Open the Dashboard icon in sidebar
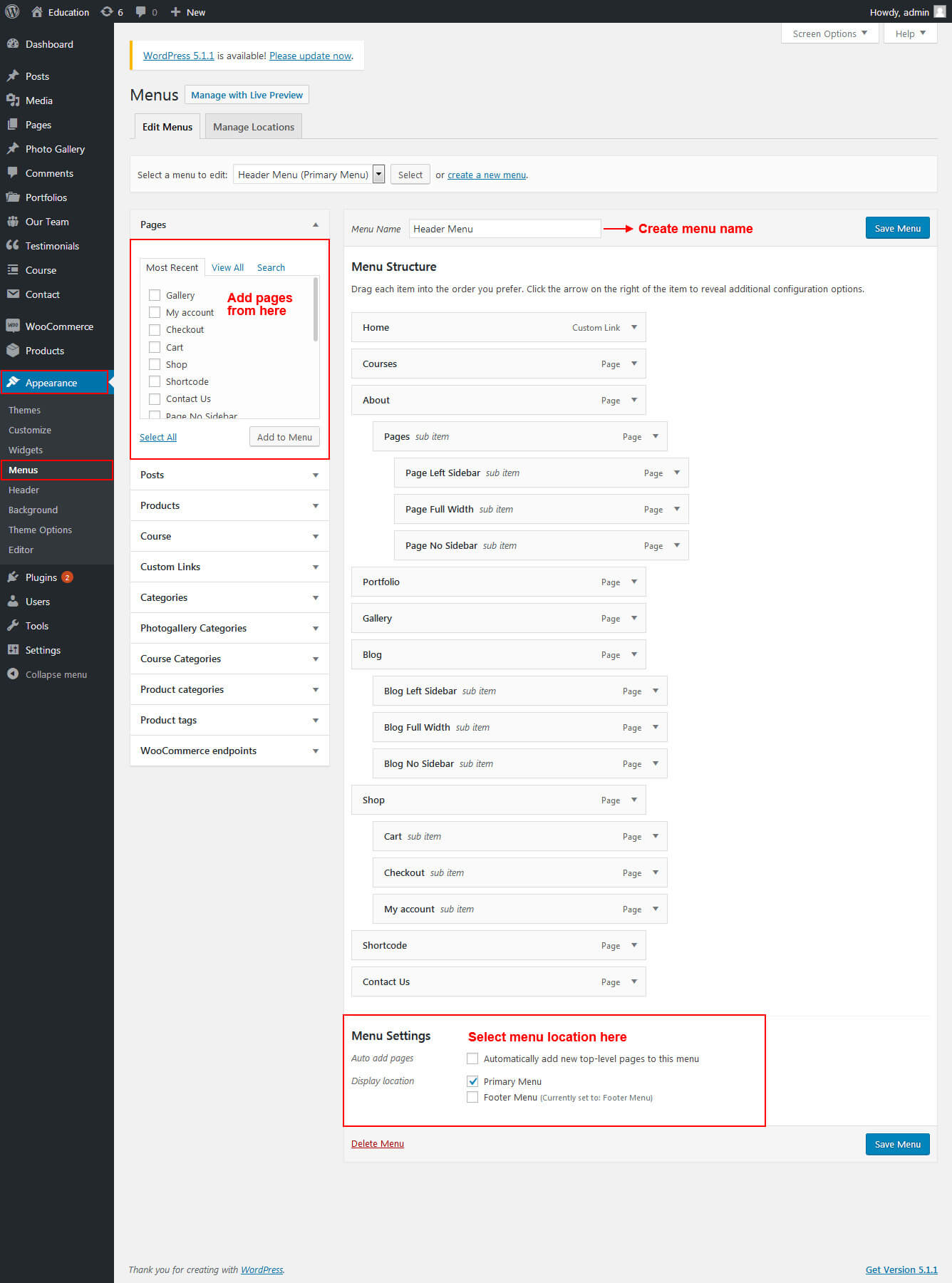Image resolution: width=952 pixels, height=1283 pixels. 13,43
